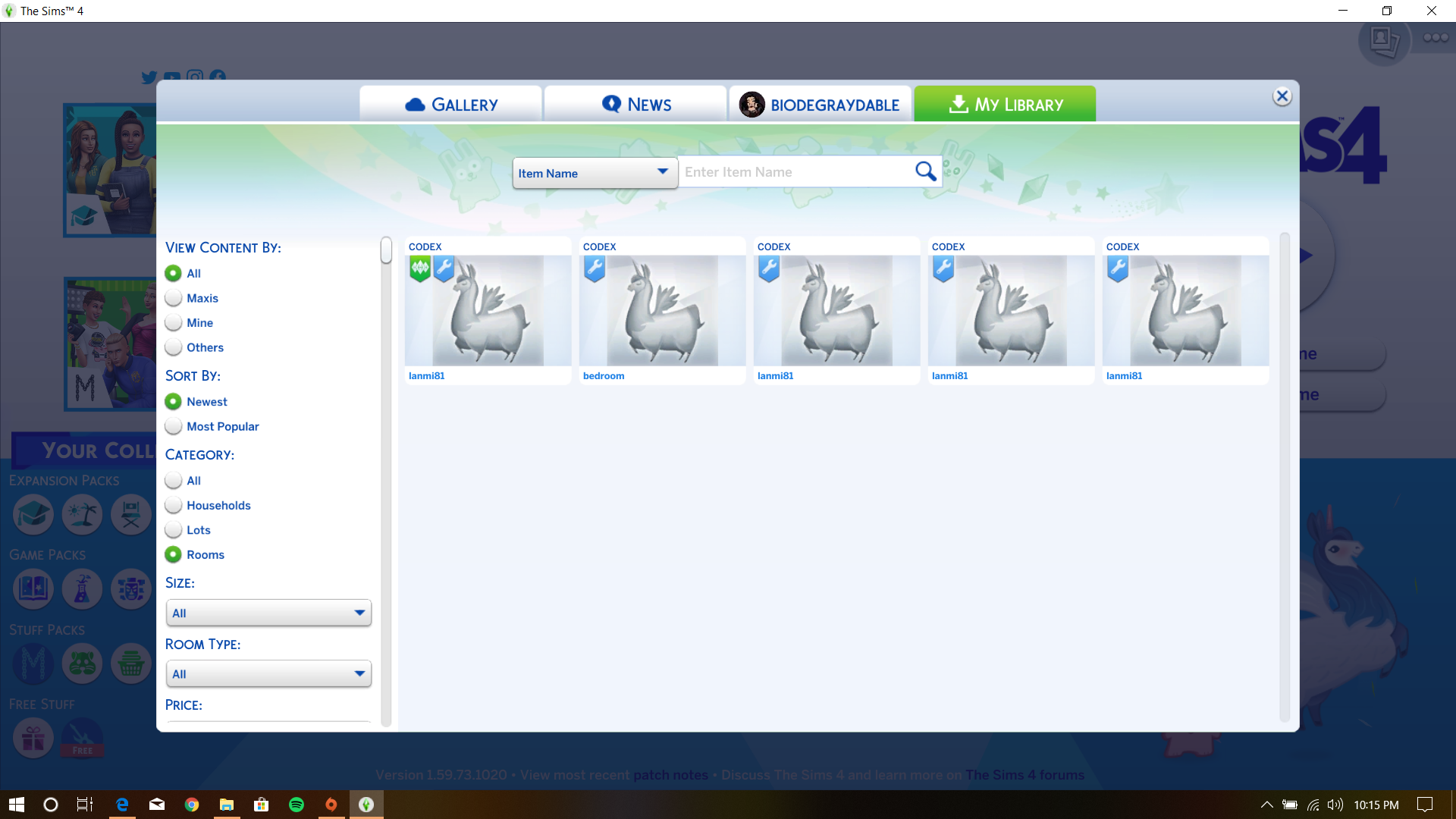Click the wrench badge on the bedroom item

595,268
